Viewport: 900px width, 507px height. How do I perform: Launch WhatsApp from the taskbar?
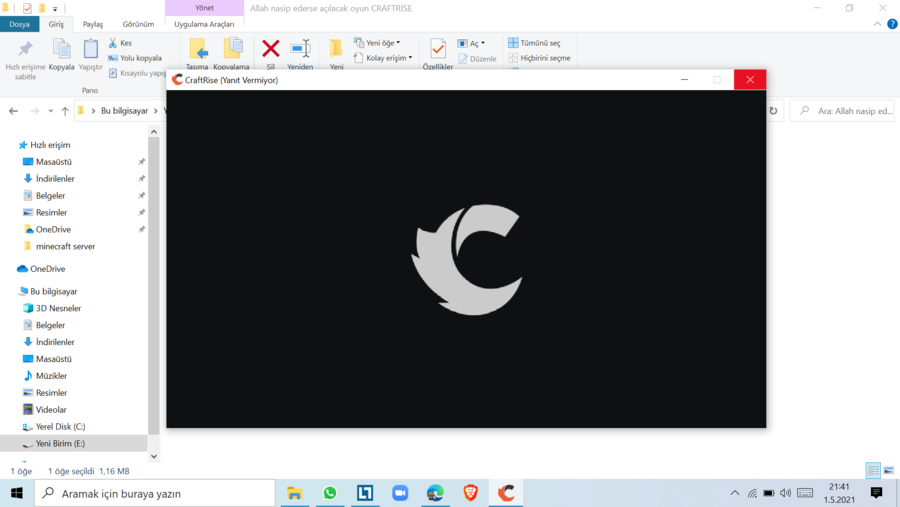point(330,493)
